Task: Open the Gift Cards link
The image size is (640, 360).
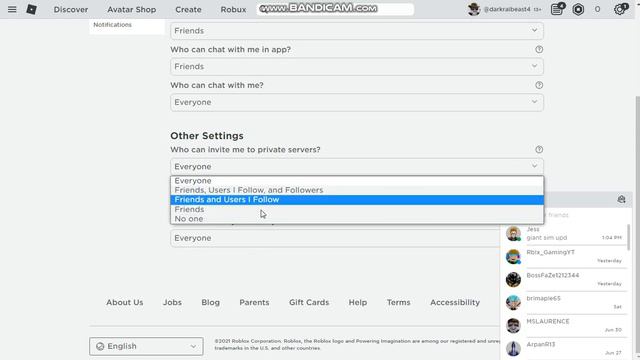Action: pos(309,302)
